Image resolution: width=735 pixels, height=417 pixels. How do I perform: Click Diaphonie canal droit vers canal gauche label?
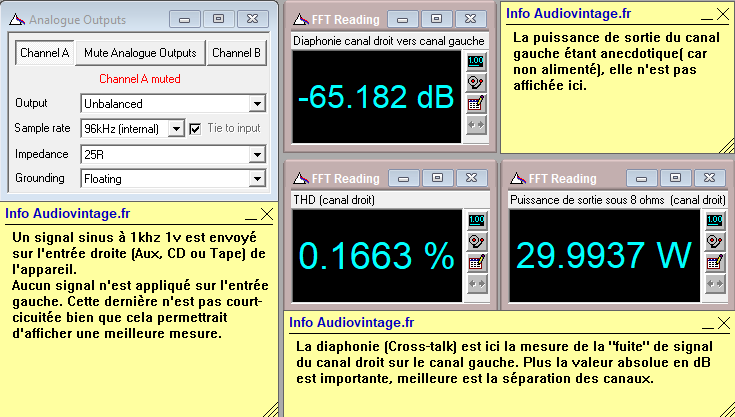(389, 41)
